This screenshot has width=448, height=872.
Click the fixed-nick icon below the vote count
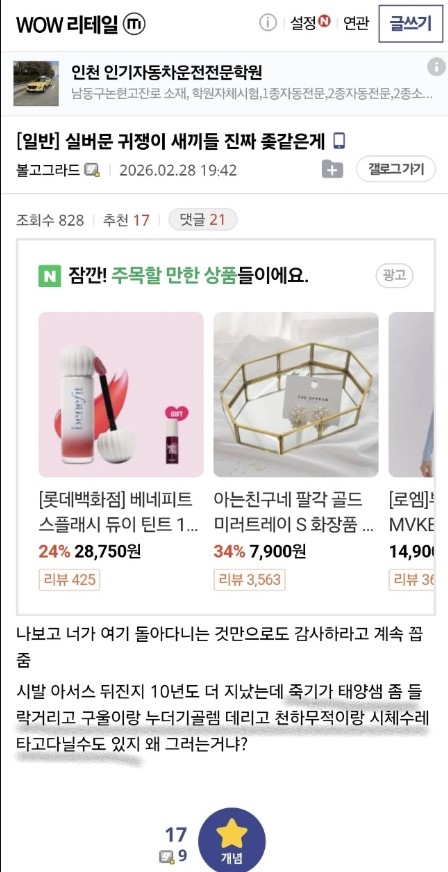coord(166,857)
